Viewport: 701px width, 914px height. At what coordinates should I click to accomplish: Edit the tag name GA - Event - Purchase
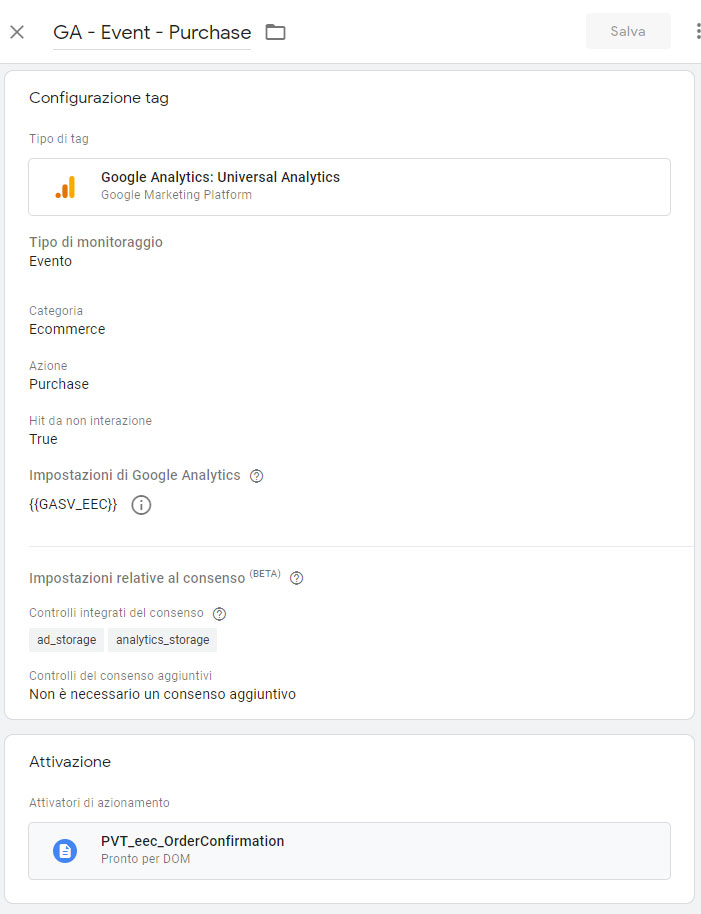coord(152,33)
